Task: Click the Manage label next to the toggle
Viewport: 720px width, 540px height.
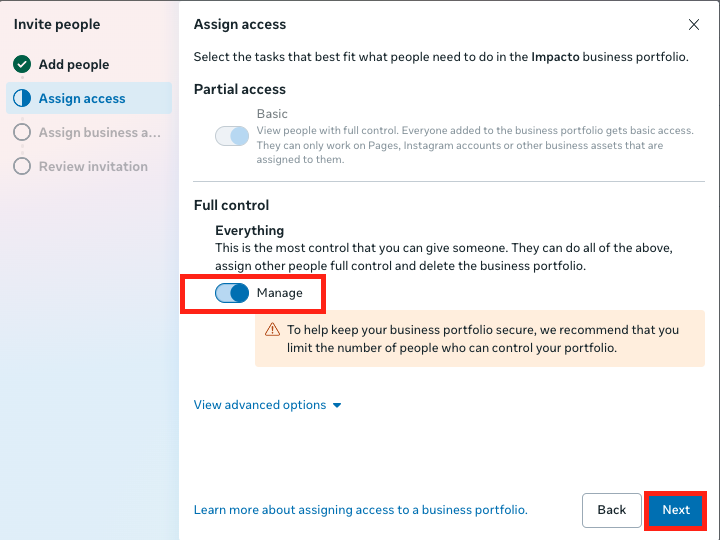Action: click(x=279, y=293)
